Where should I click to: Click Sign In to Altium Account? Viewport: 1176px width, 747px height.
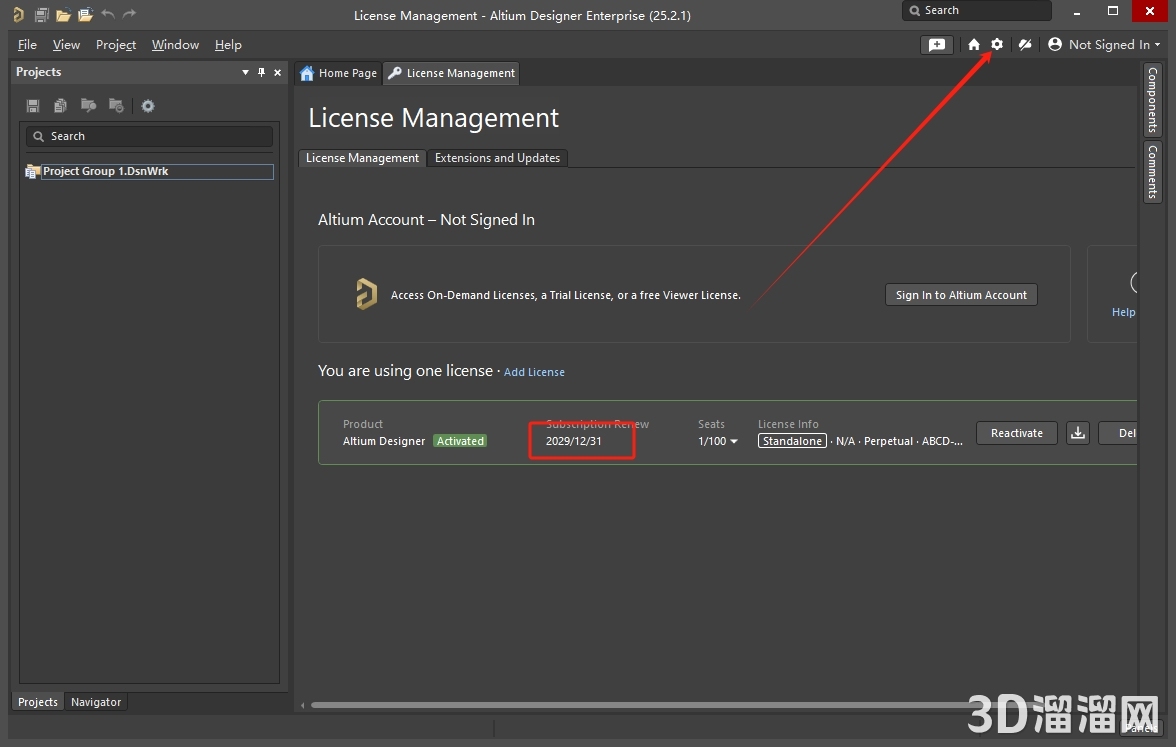[961, 295]
